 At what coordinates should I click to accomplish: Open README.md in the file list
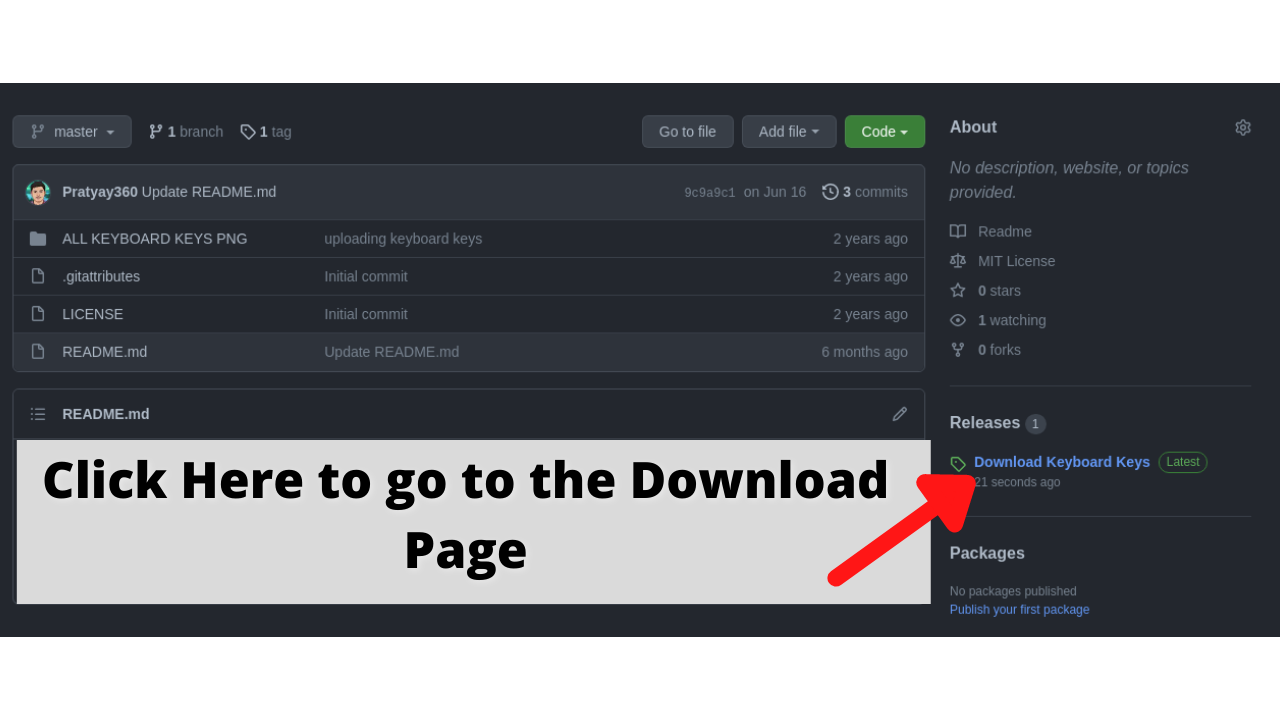click(x=105, y=352)
